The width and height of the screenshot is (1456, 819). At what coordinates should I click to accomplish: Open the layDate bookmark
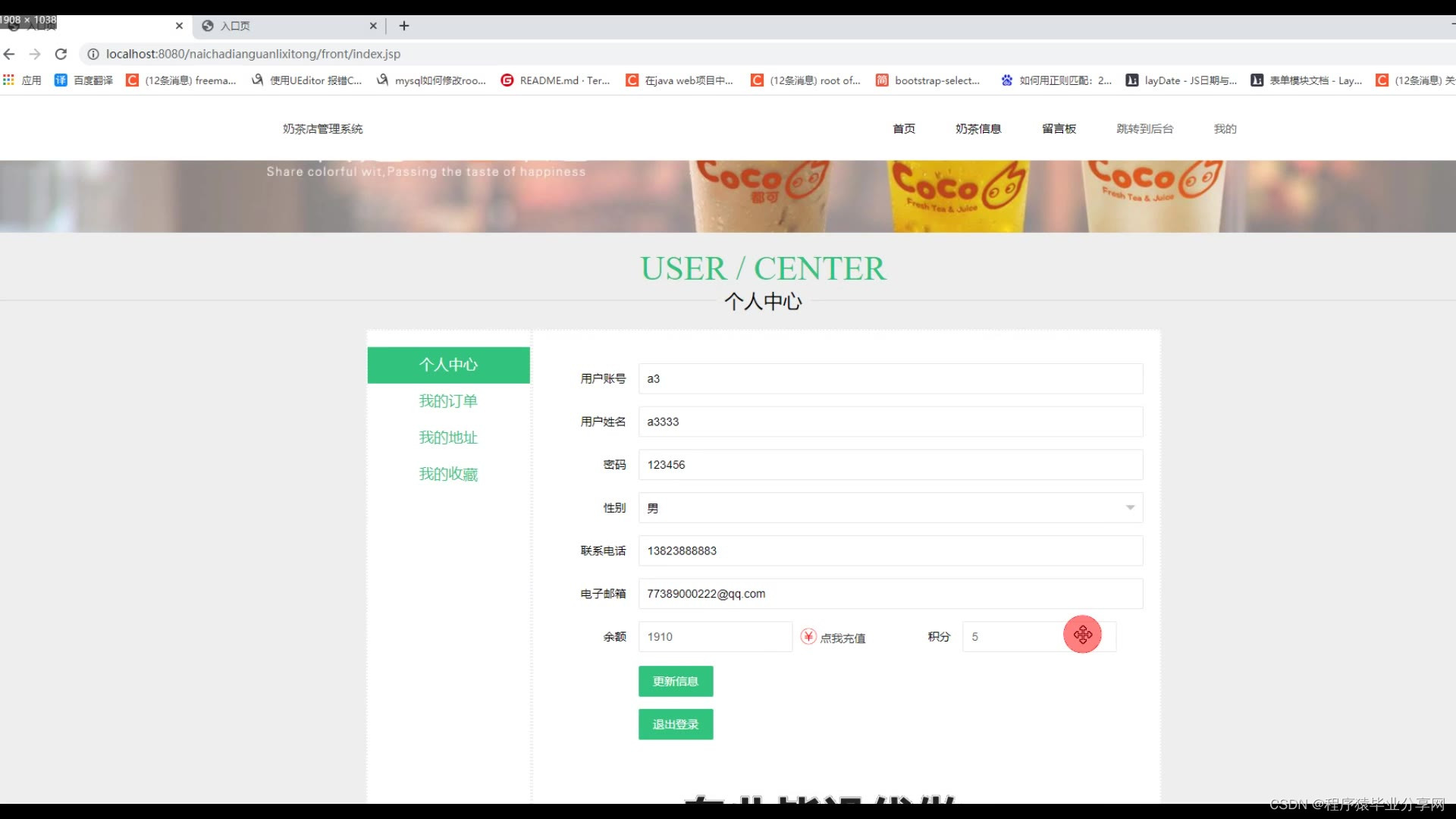tap(1181, 80)
